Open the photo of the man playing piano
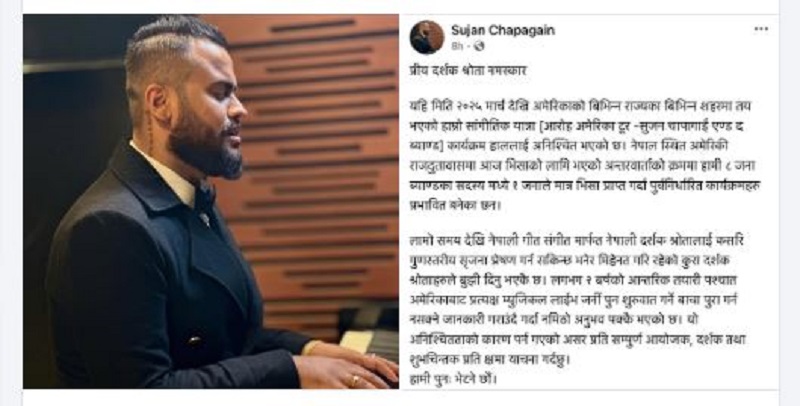 pyautogui.click(x=211, y=201)
